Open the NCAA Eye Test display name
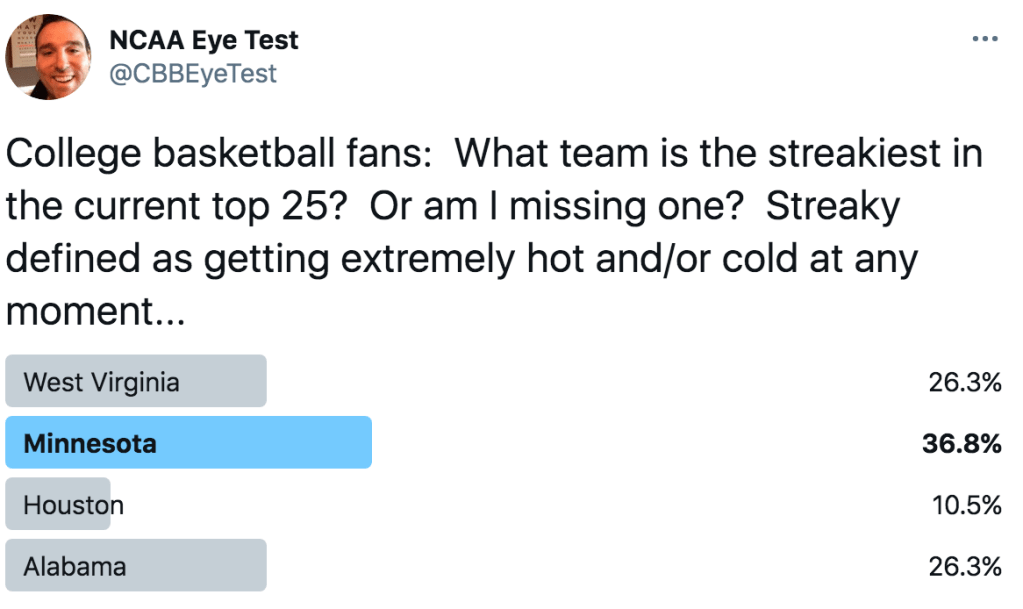The image size is (1023, 609). click(203, 40)
